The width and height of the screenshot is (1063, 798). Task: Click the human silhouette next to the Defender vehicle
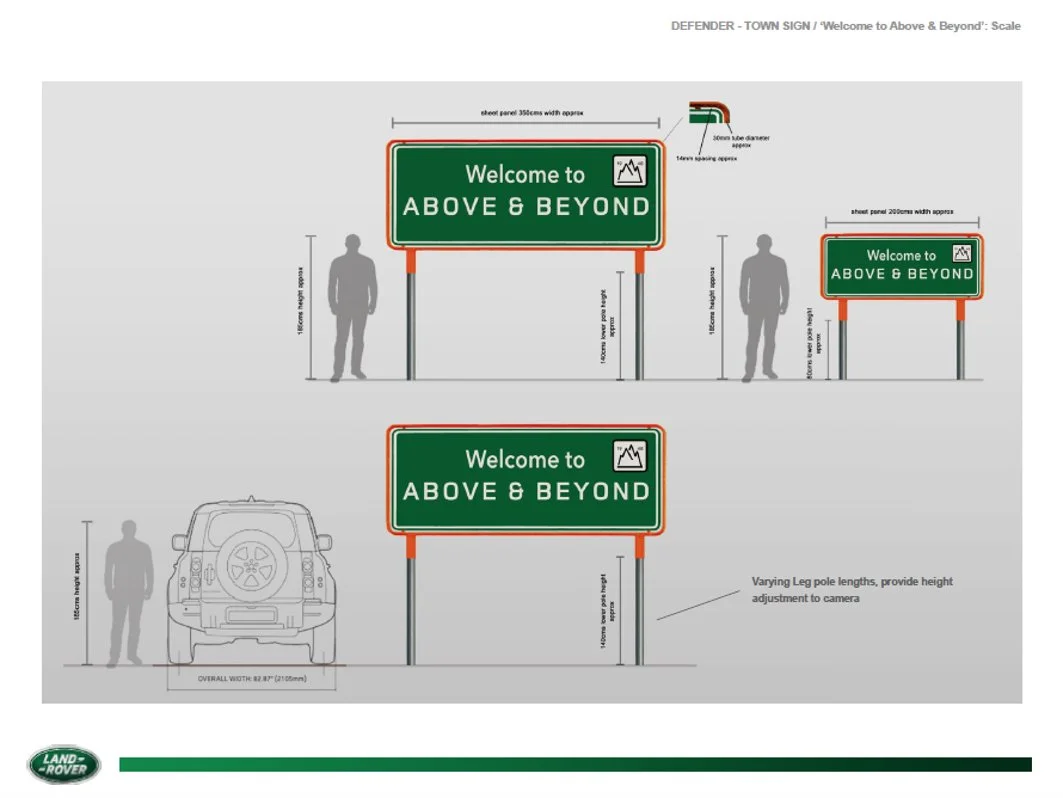(x=128, y=593)
